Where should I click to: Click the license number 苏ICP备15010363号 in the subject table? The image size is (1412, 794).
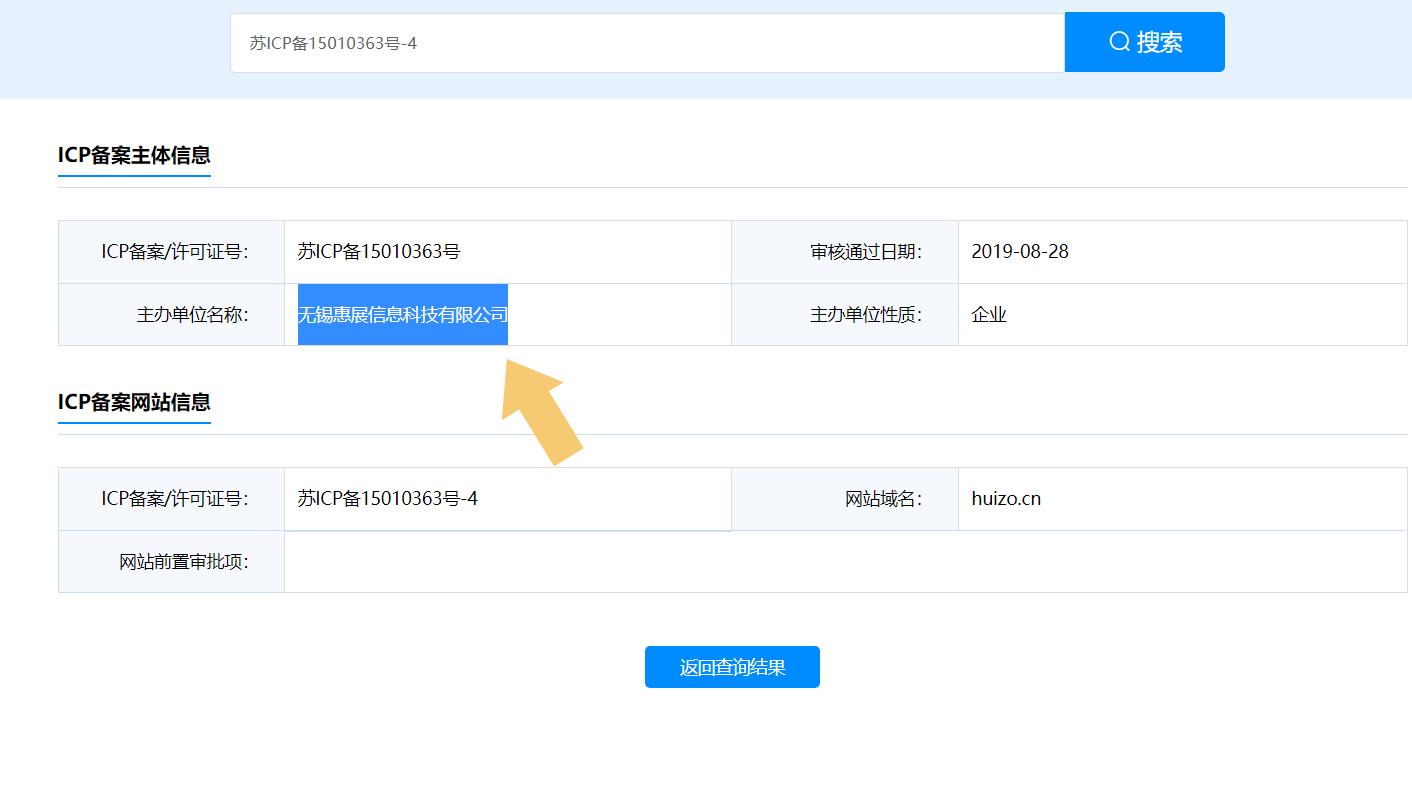[379, 252]
